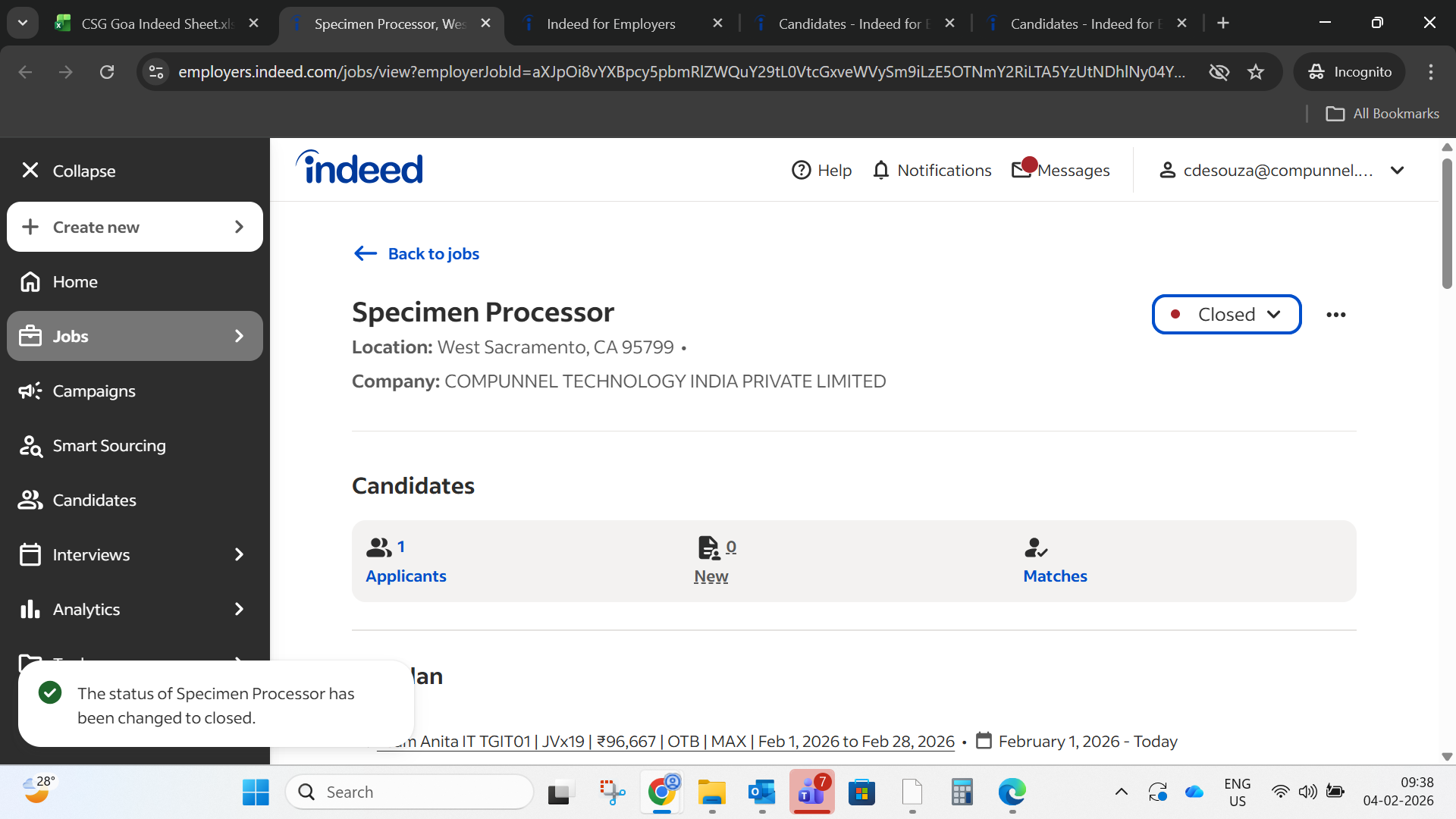Open Smart Sourcing in sidebar

[108, 446]
